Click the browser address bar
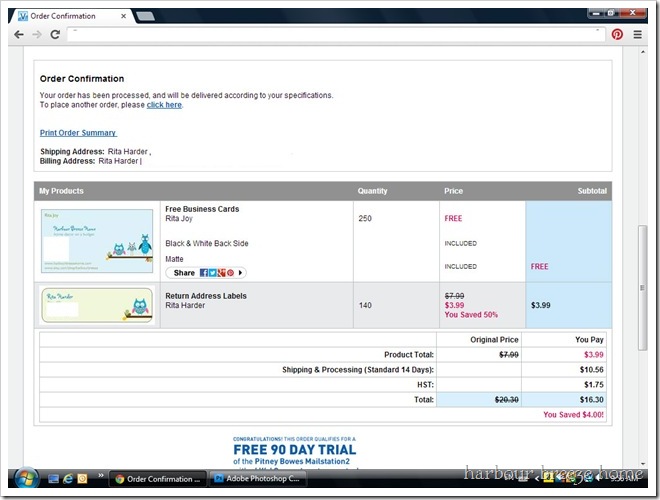 click(336, 35)
